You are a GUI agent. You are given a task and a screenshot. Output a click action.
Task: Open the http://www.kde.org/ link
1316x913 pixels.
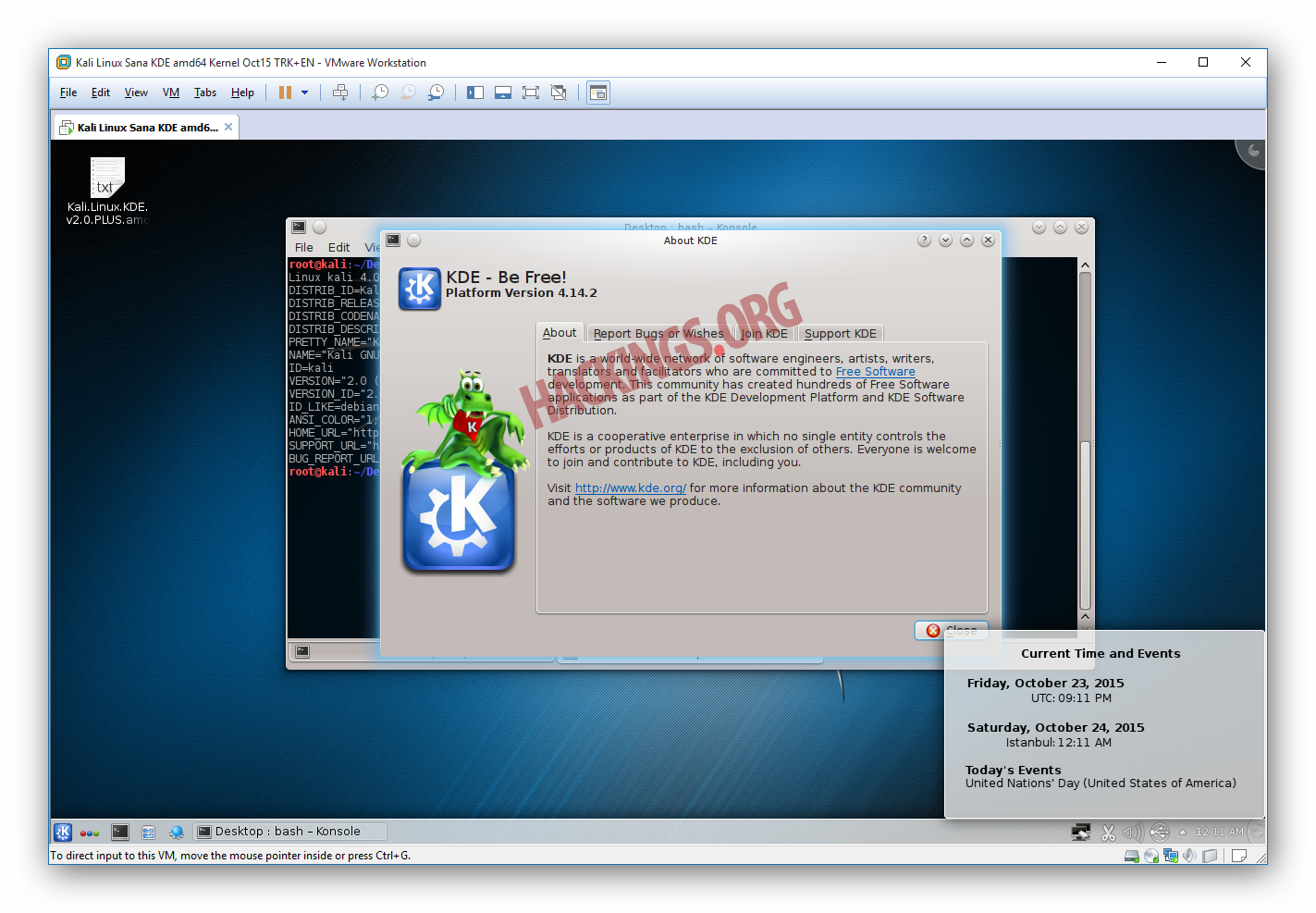click(x=631, y=488)
